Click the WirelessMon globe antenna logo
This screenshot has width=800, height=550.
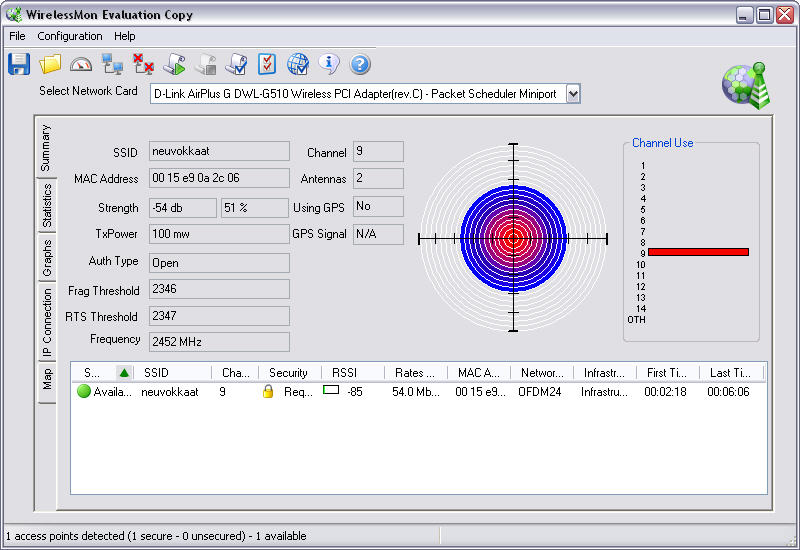click(x=746, y=86)
